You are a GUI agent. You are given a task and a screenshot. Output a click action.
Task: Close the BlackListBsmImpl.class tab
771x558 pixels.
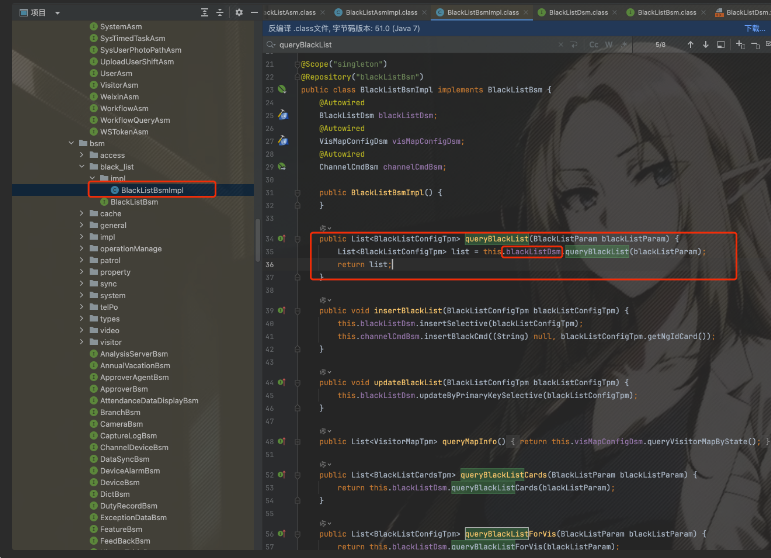click(526, 13)
